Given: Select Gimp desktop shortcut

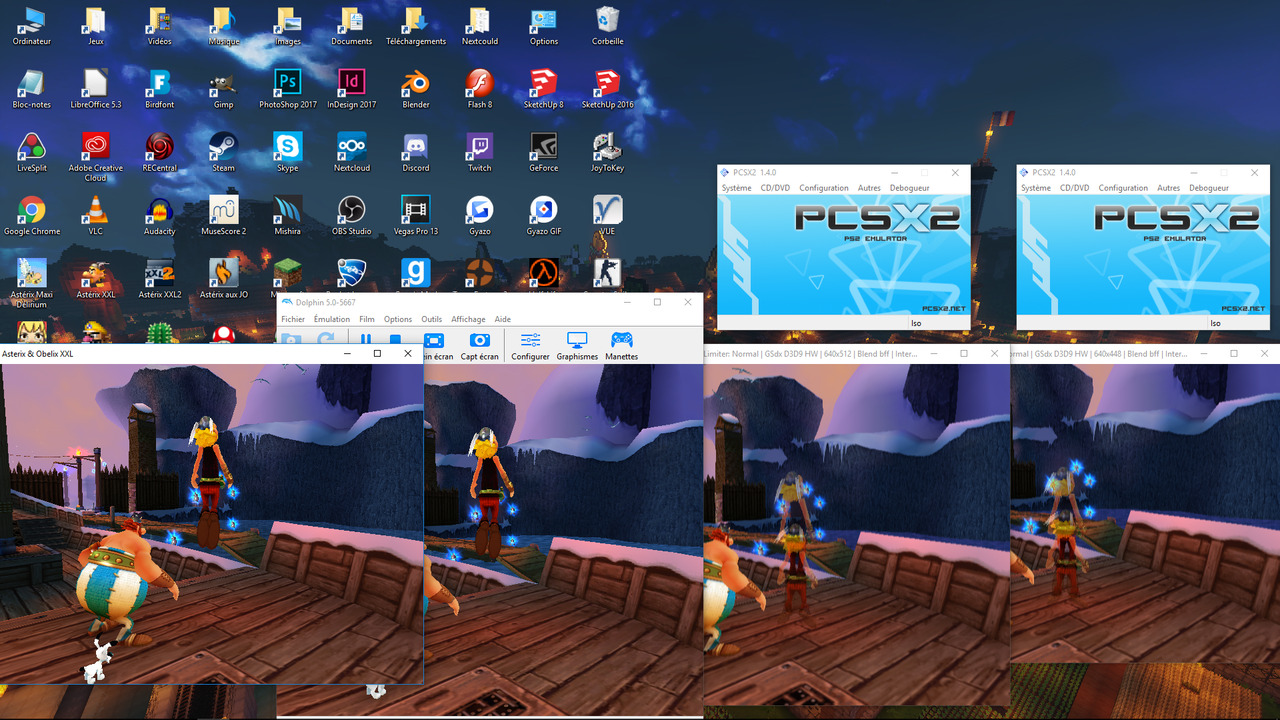Looking at the screenshot, I should [223, 89].
